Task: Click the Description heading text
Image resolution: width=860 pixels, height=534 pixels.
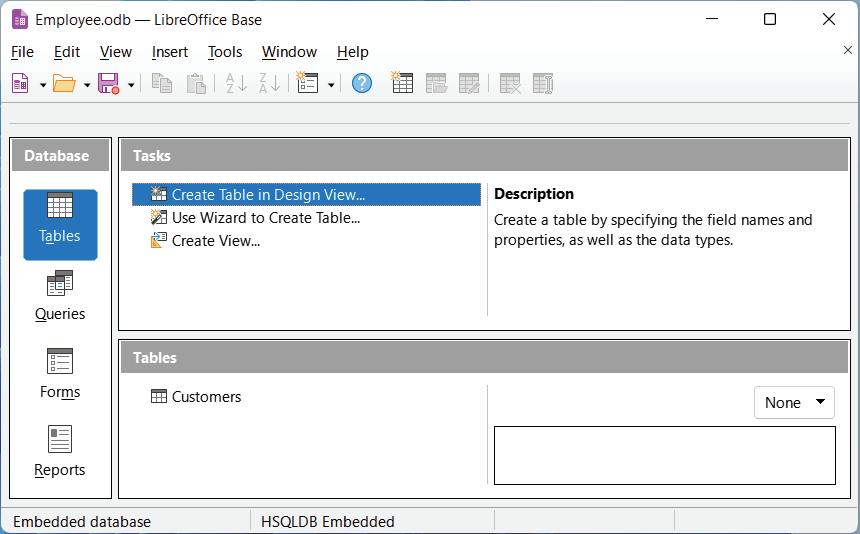Action: pos(534,194)
